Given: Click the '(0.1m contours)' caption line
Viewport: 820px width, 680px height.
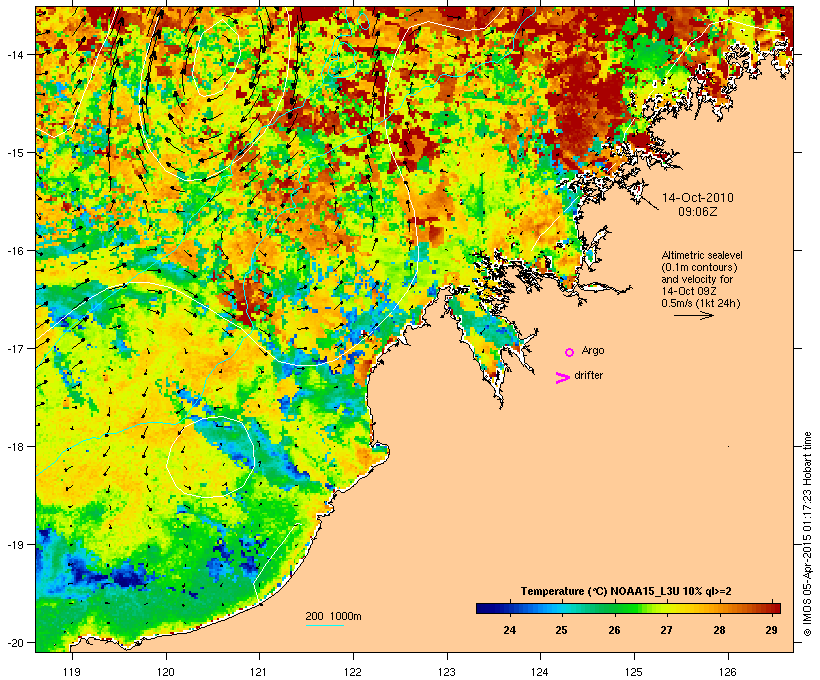Looking at the screenshot, I should 699,267.
